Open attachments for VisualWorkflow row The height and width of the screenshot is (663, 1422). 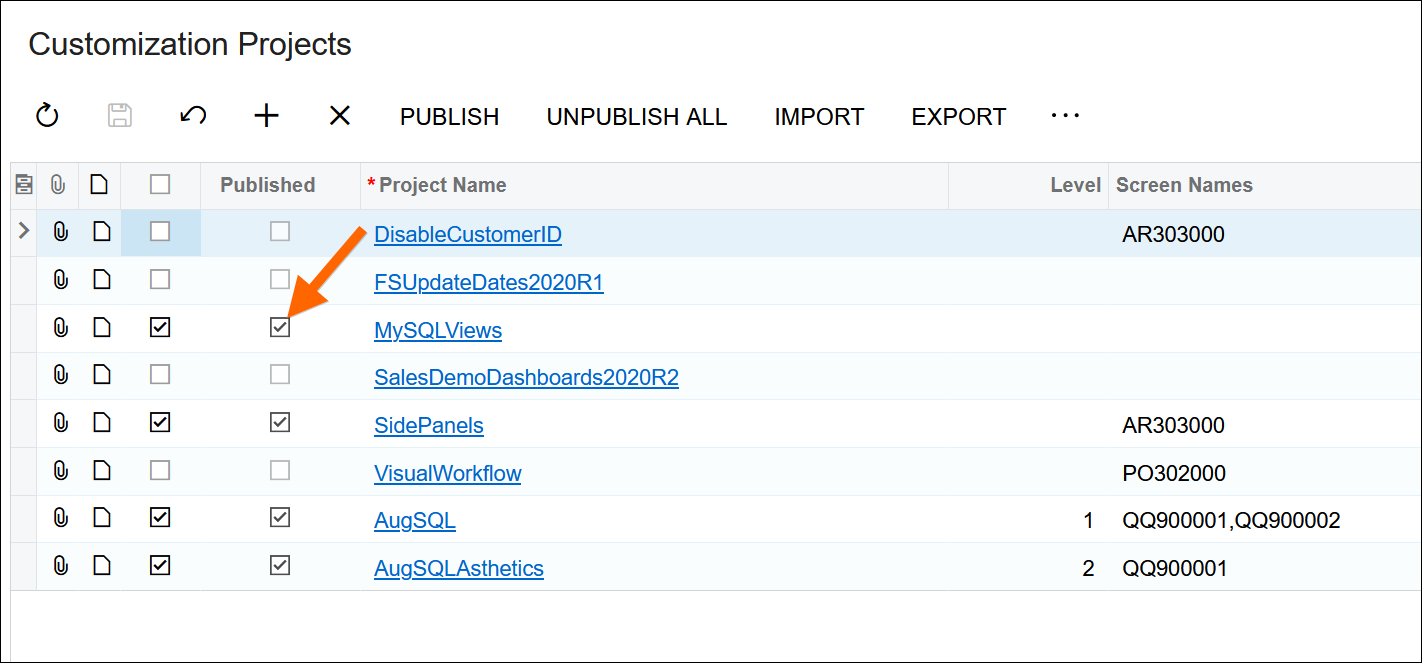pos(60,471)
